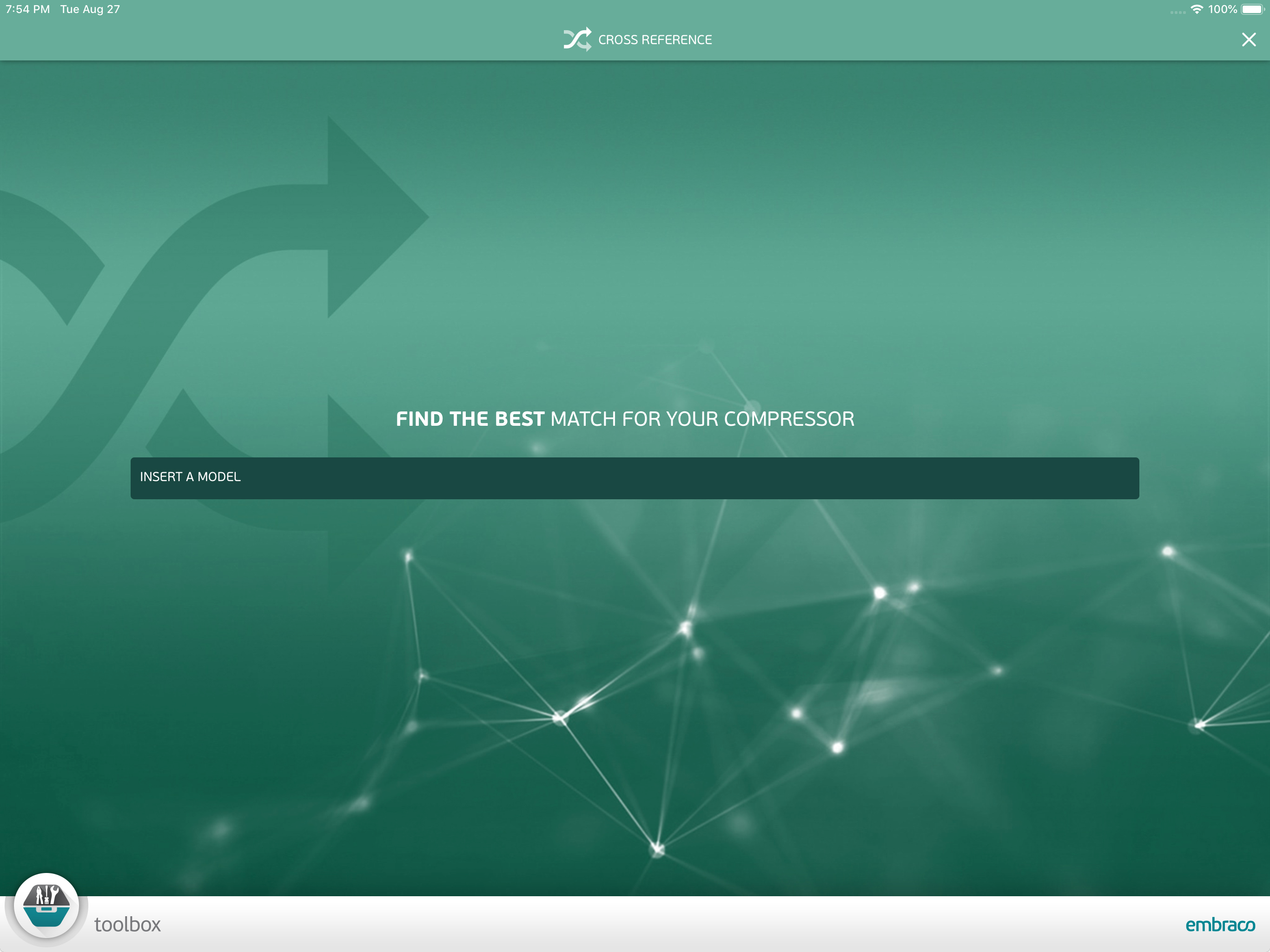
Task: Tap the Tue Aug 27 date
Action: [x=90, y=9]
